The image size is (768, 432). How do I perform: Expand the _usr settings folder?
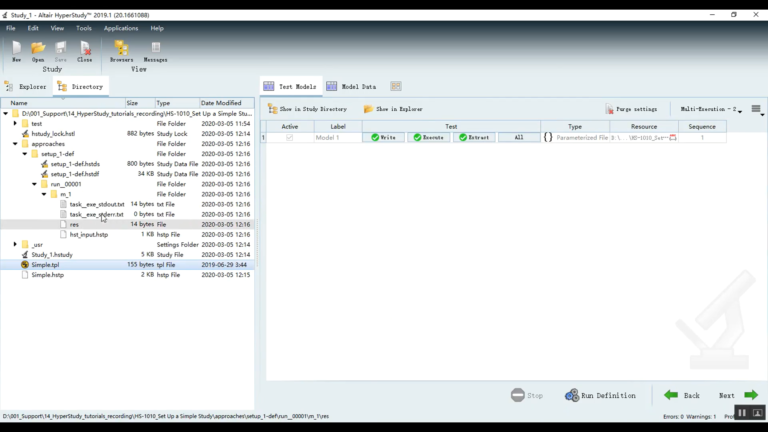15,244
